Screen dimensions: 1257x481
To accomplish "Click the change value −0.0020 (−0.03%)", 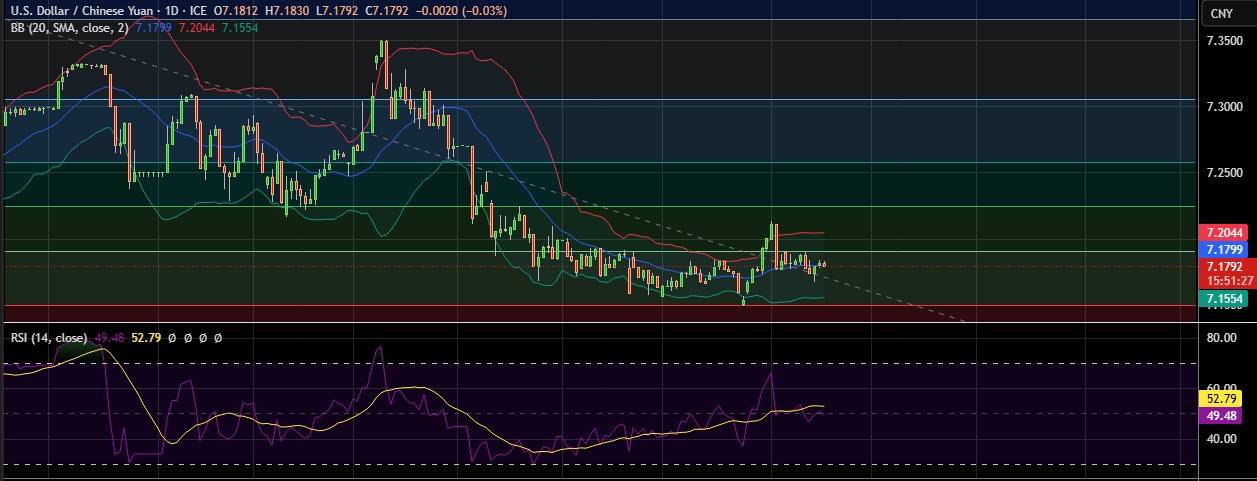I will tap(463, 11).
